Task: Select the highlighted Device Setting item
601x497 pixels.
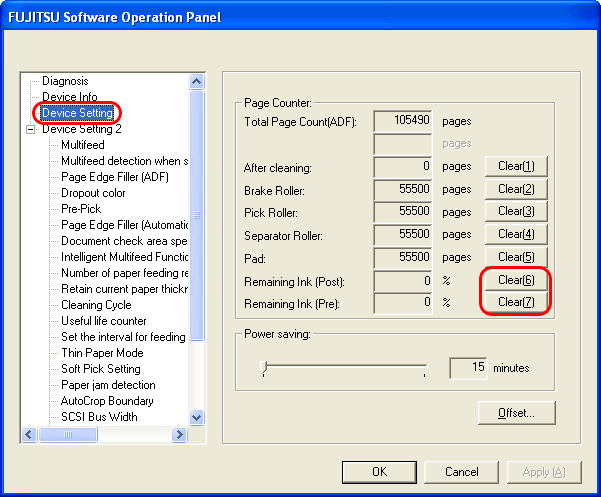Action: [x=77, y=113]
